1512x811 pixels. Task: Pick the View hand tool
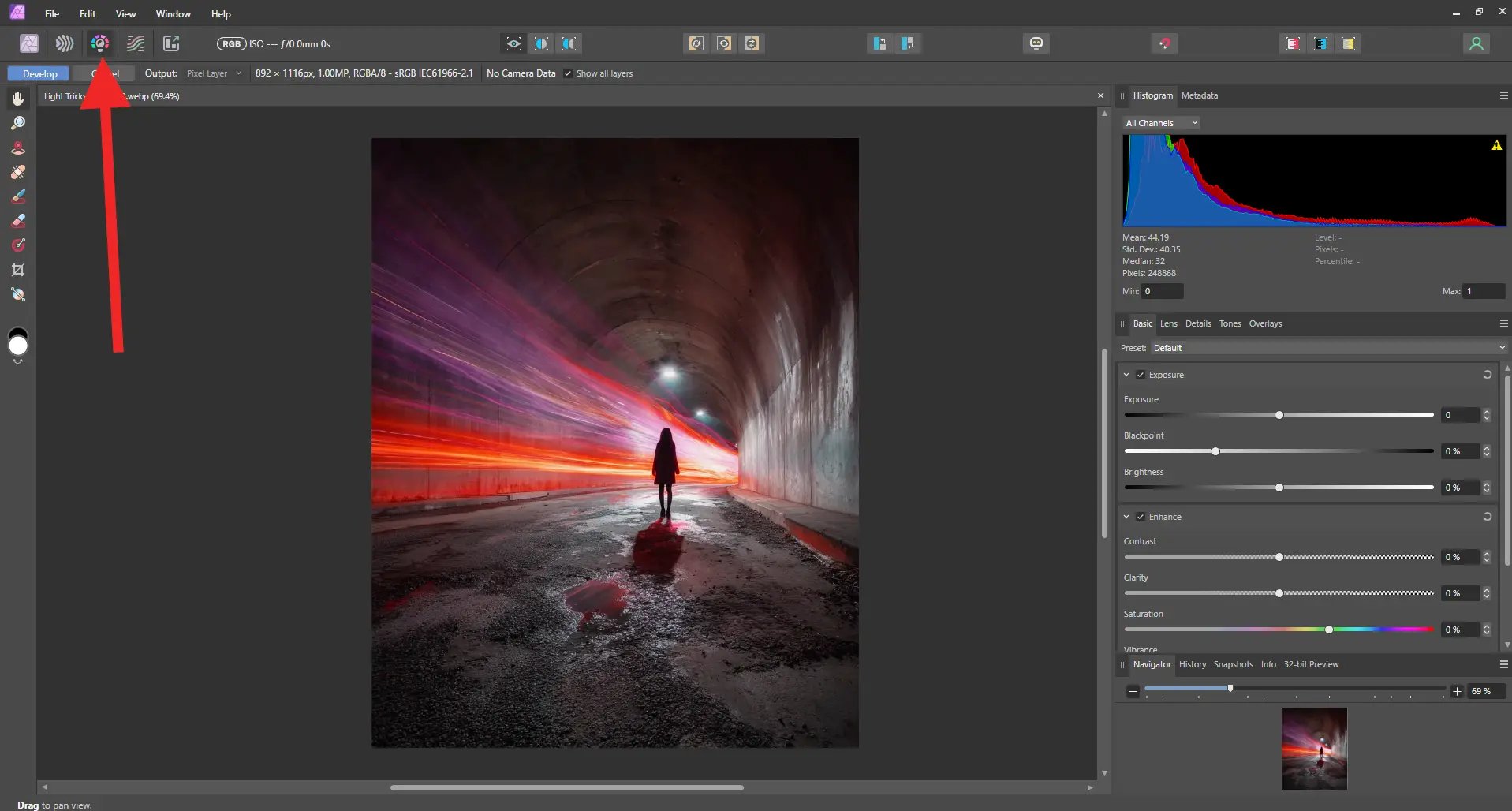coord(18,99)
